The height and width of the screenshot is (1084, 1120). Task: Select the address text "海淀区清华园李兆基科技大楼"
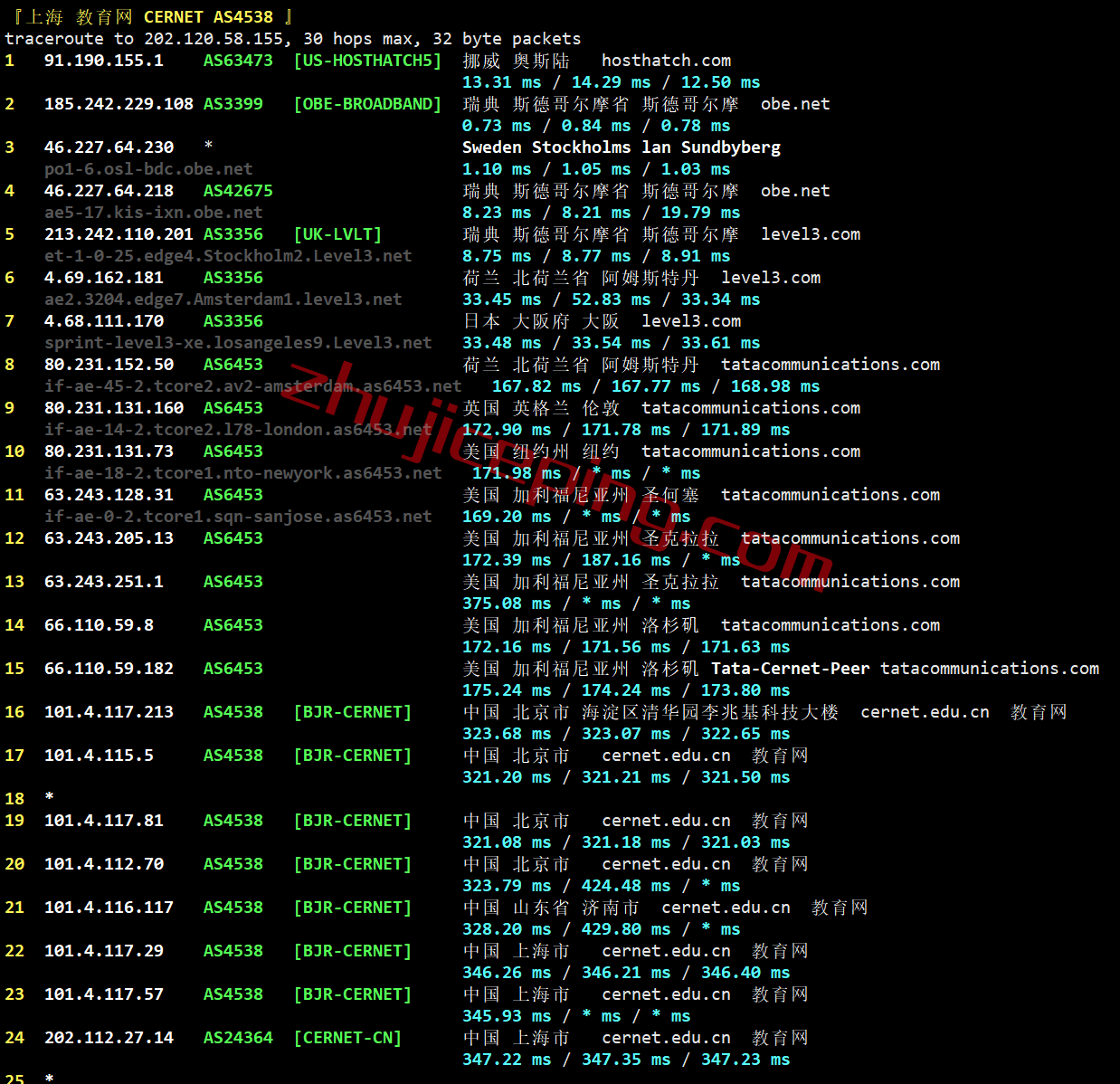[x=710, y=712]
